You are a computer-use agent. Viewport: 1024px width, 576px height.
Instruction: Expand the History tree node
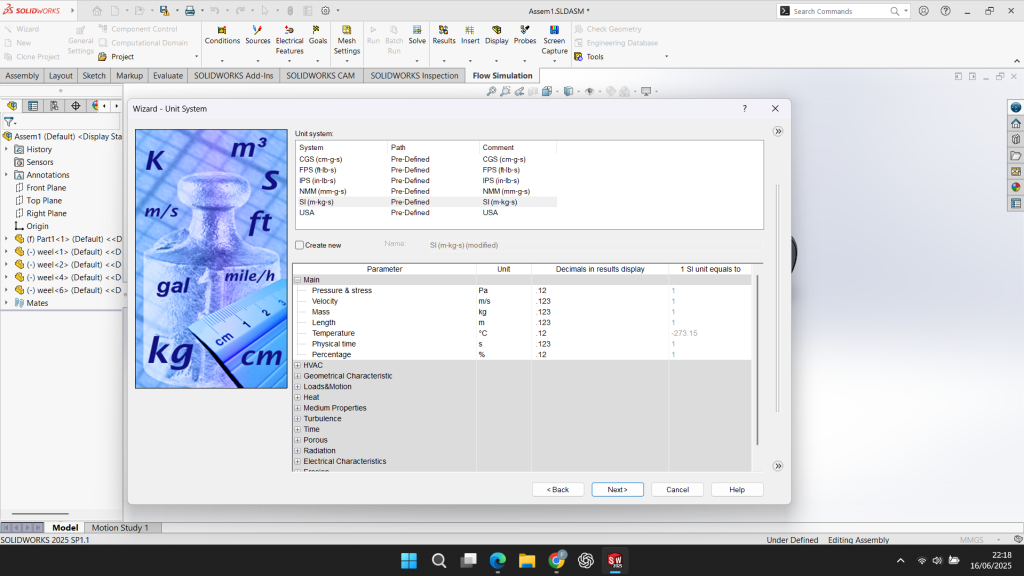click(6, 149)
